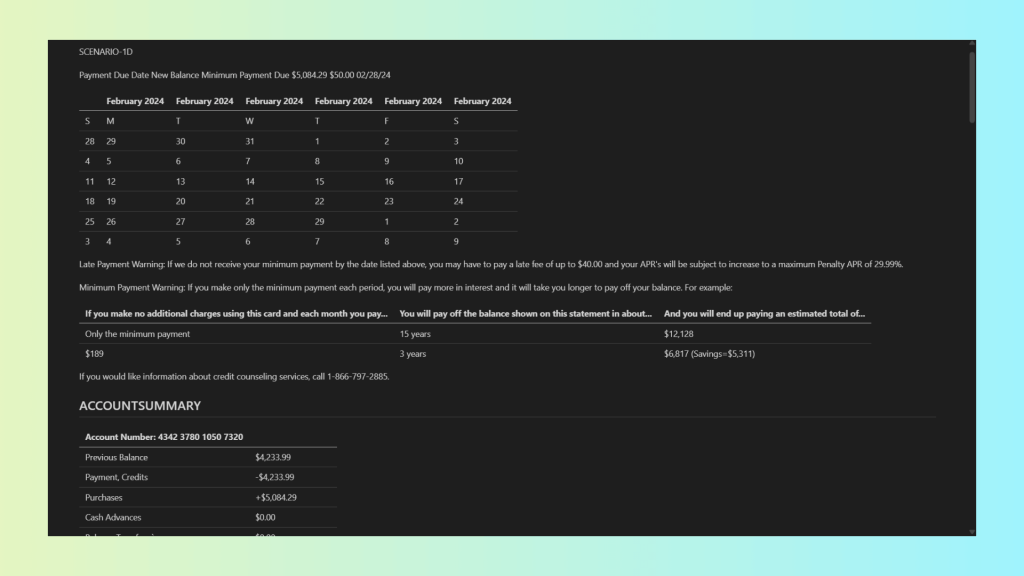
Task: Click the +$5,084.29 Purchases amount
Action: 275,497
